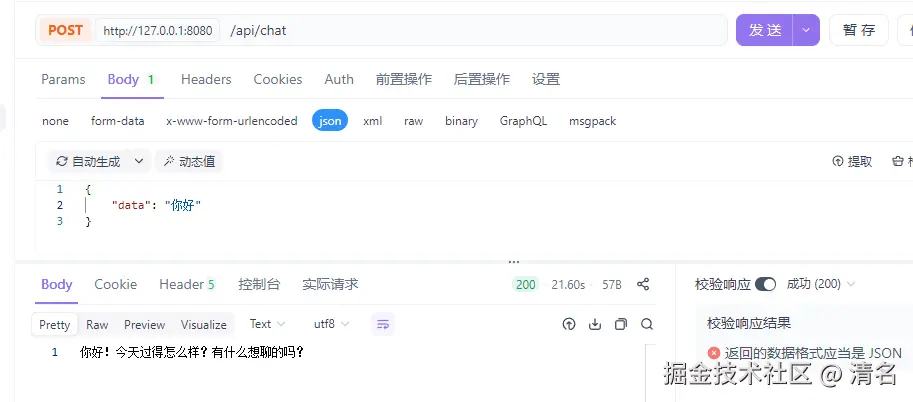
Task: Copy the response body content
Action: point(621,325)
